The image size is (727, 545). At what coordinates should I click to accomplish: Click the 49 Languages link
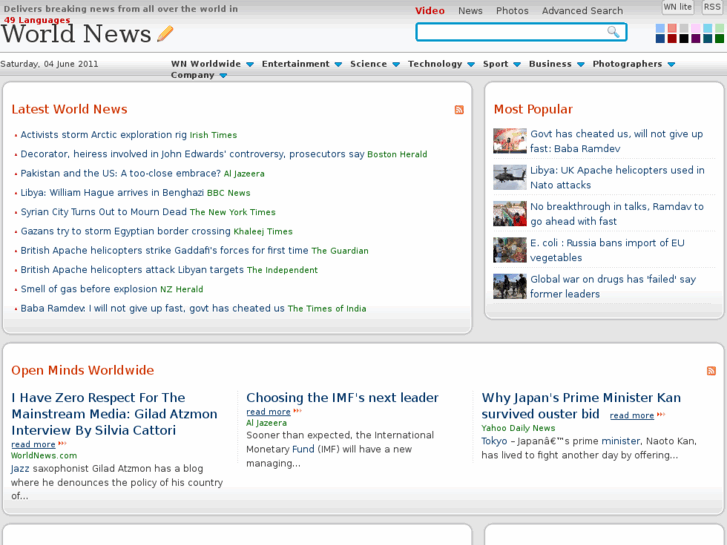[x=37, y=20]
